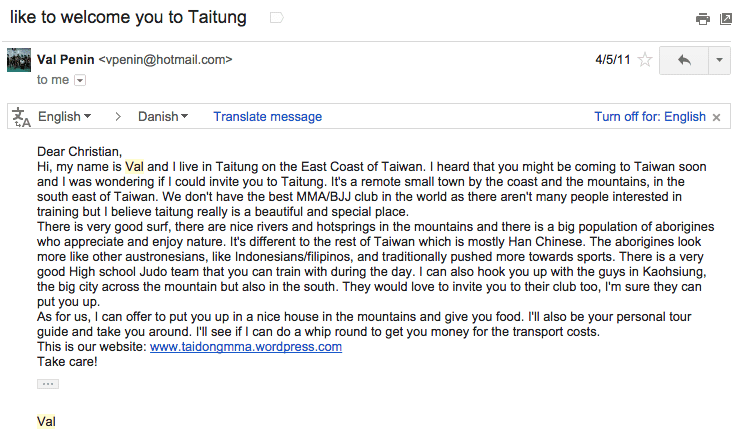Click the email subject line text
This screenshot has height=444, width=749.
(x=128, y=17)
